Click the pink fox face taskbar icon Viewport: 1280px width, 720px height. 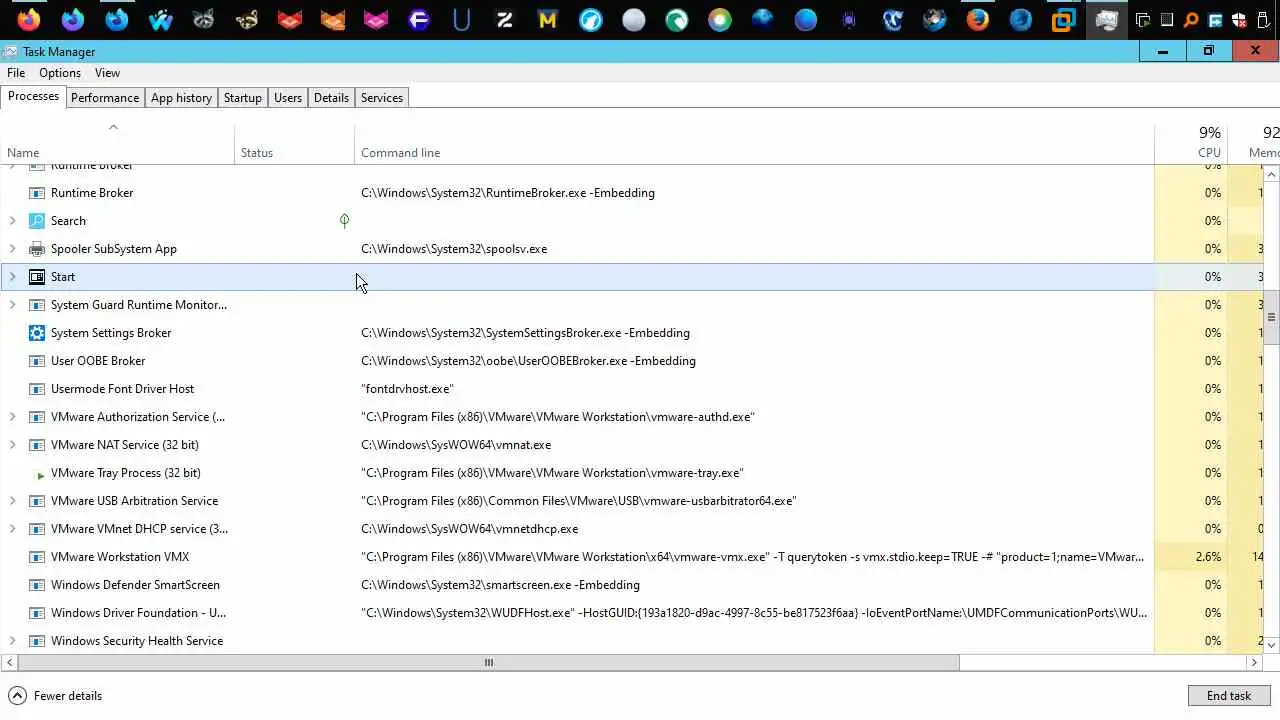pyautogui.click(x=376, y=19)
